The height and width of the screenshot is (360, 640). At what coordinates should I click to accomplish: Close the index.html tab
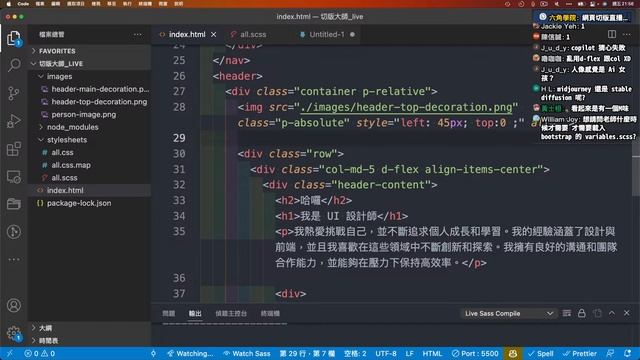[213, 35]
